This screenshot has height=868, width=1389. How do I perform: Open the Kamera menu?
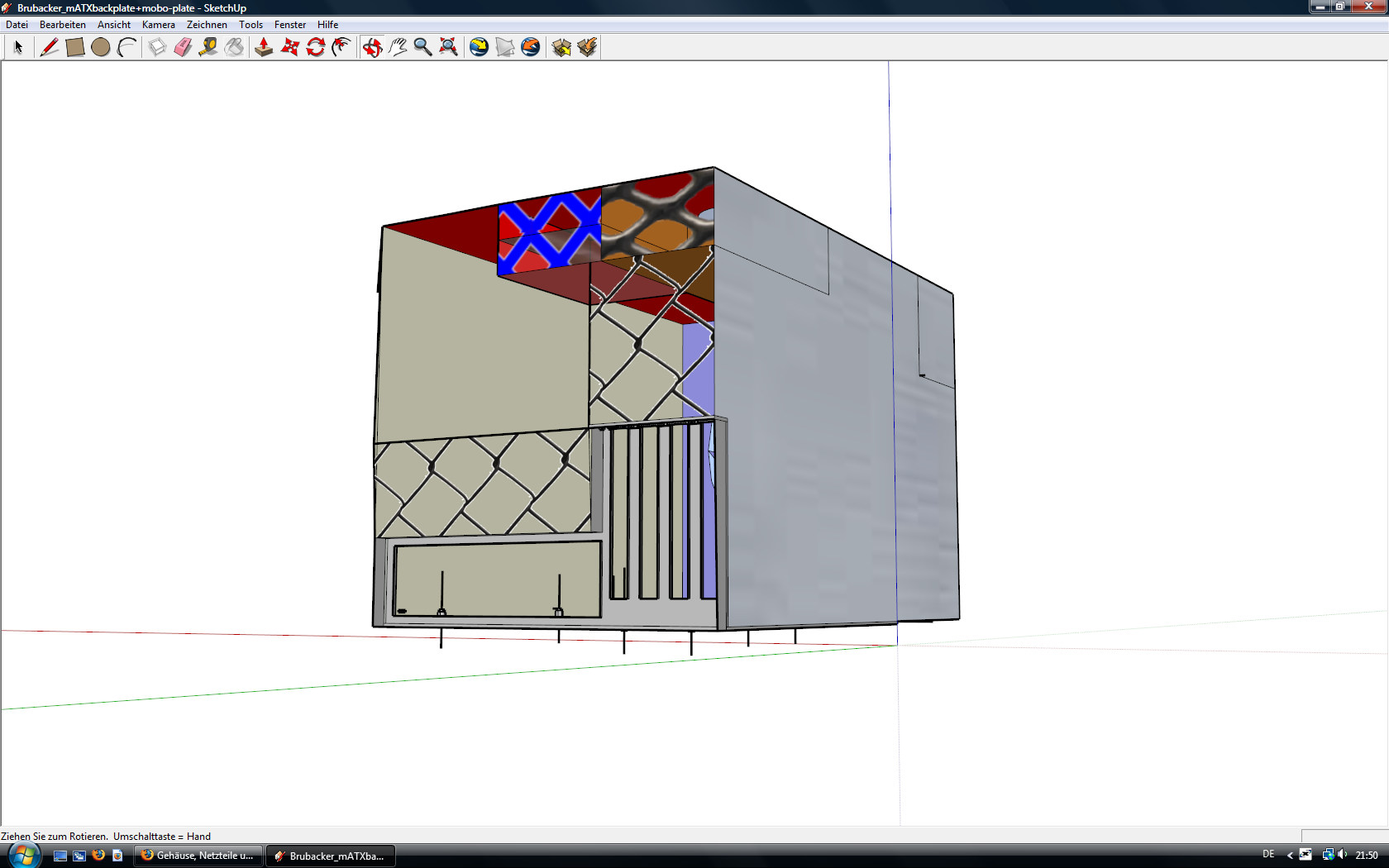[x=159, y=25]
